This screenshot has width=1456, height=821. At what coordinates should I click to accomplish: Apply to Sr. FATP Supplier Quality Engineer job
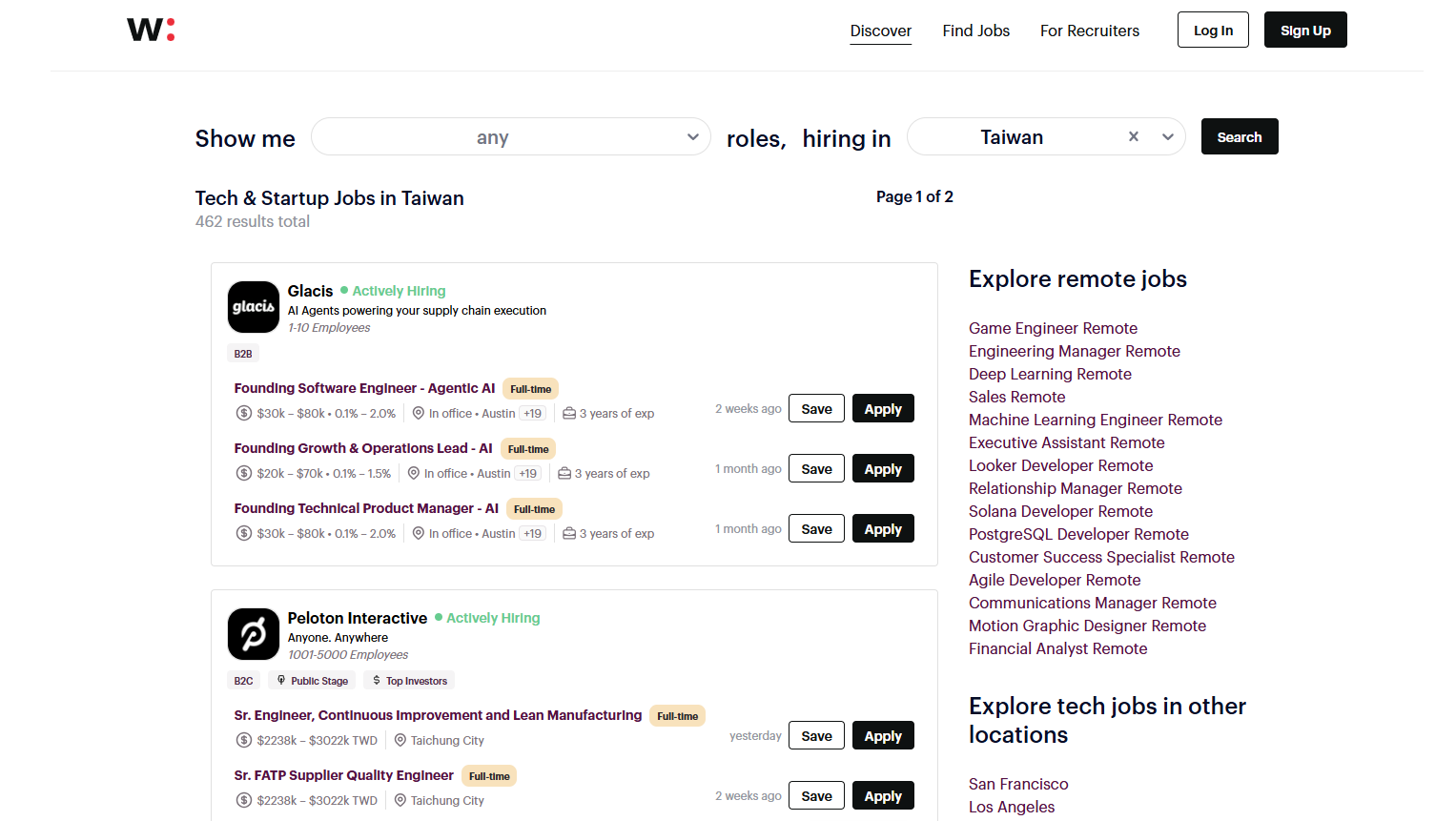(x=883, y=796)
